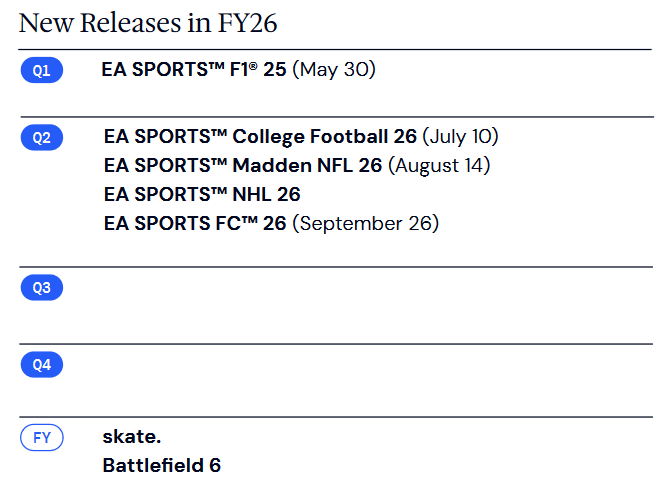The height and width of the screenshot is (502, 666).
Task: Select EA SPORTS Madden NFL 26 title
Action: pyautogui.click(x=243, y=166)
